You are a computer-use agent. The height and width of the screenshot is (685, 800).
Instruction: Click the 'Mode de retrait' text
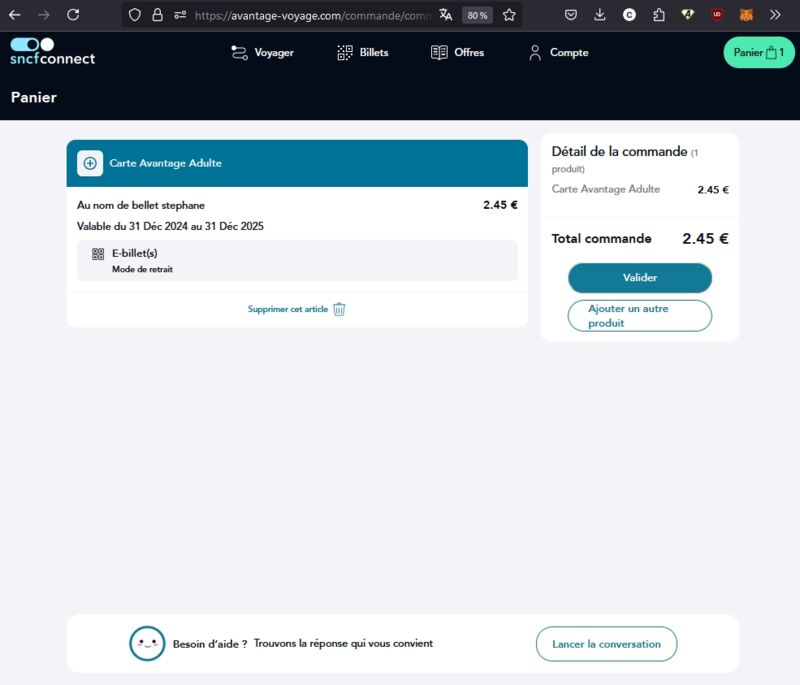click(x=142, y=269)
